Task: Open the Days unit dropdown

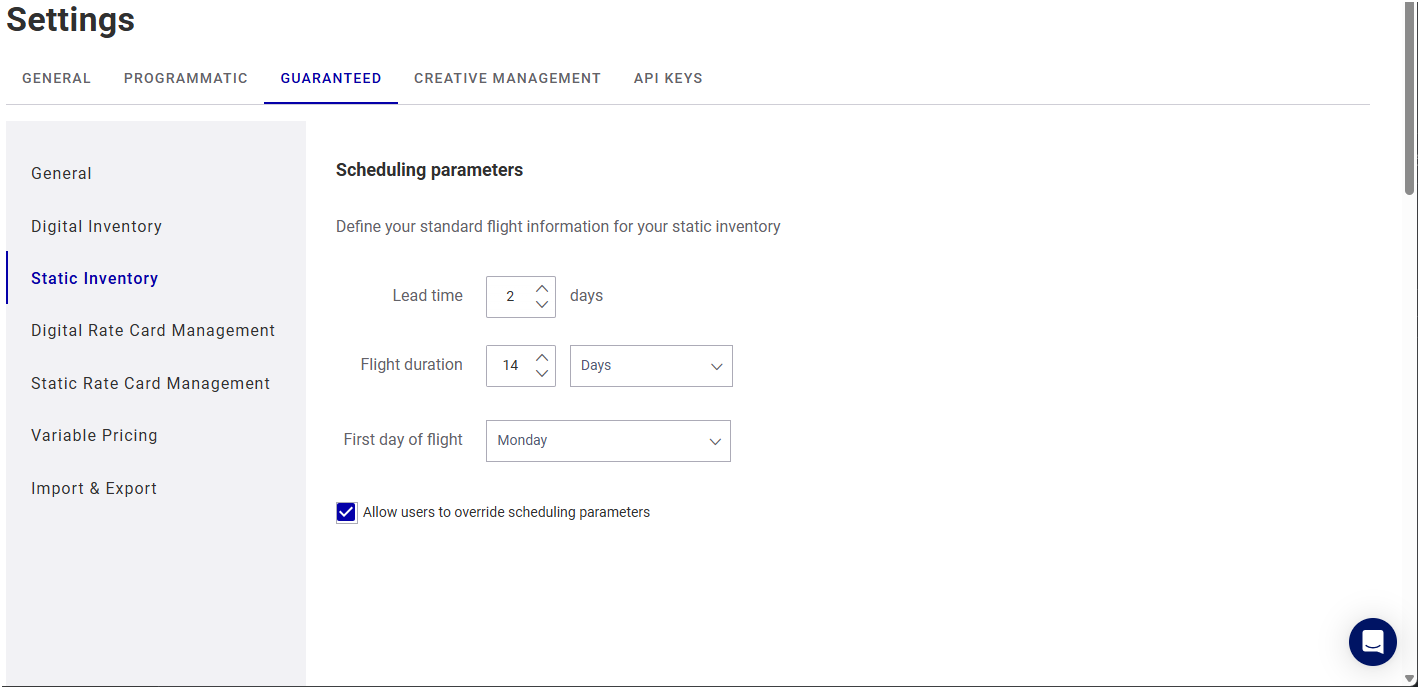Action: [651, 366]
